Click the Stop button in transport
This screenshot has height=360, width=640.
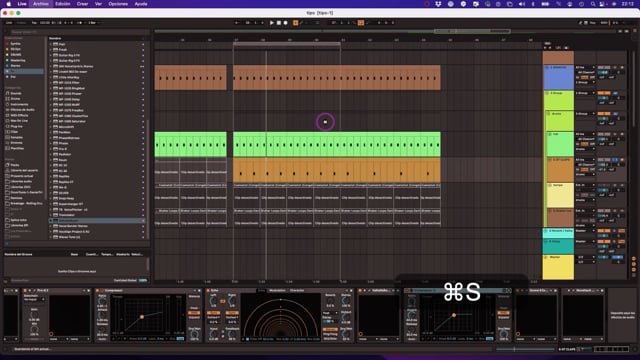pyautogui.click(x=279, y=23)
